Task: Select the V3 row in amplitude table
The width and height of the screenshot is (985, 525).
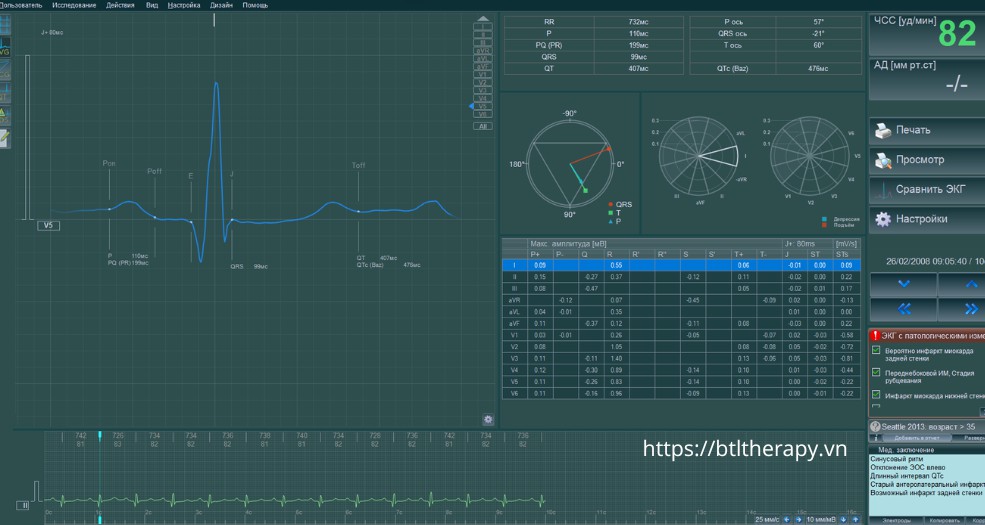Action: (681, 359)
